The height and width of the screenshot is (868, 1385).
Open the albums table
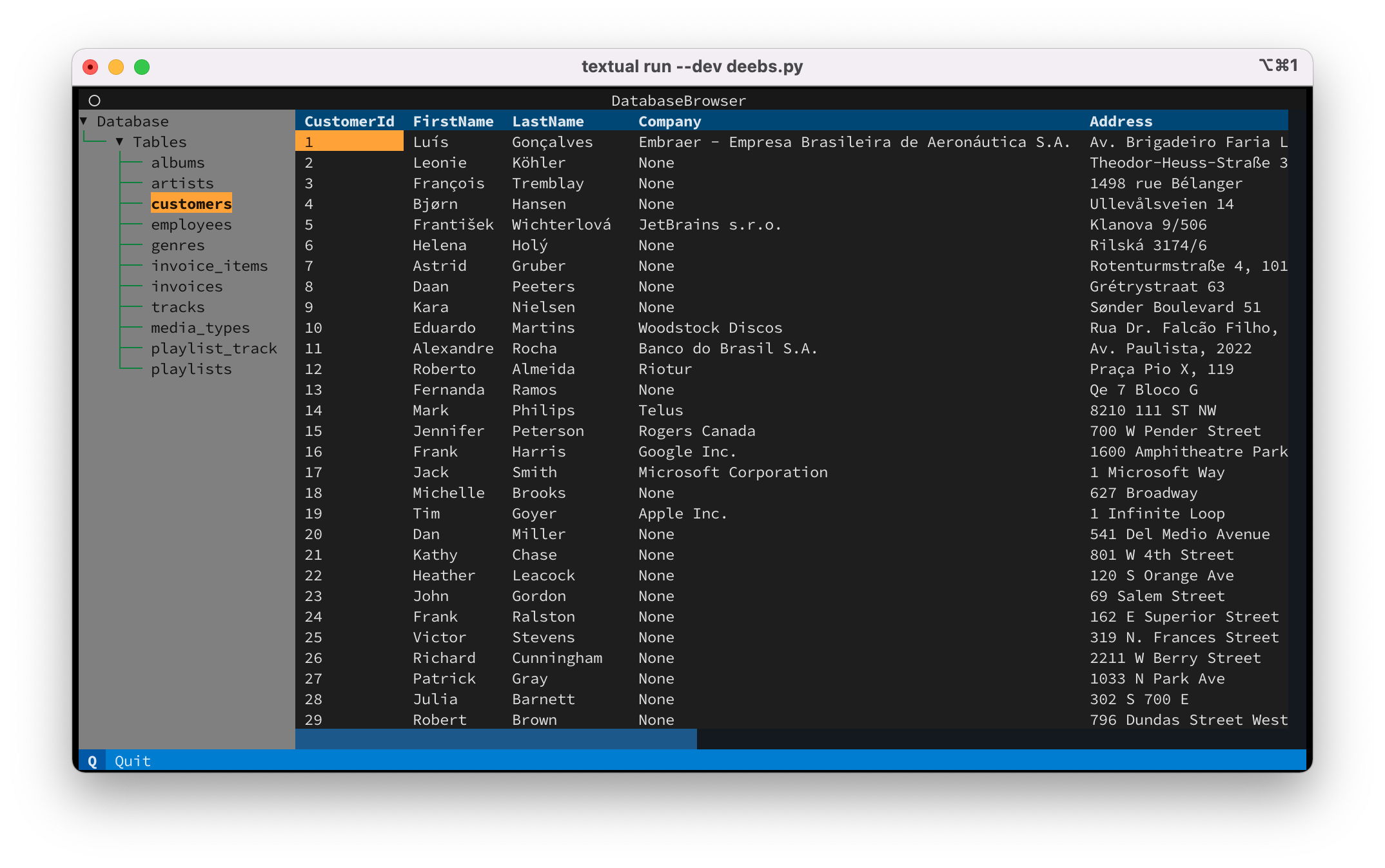pos(177,163)
